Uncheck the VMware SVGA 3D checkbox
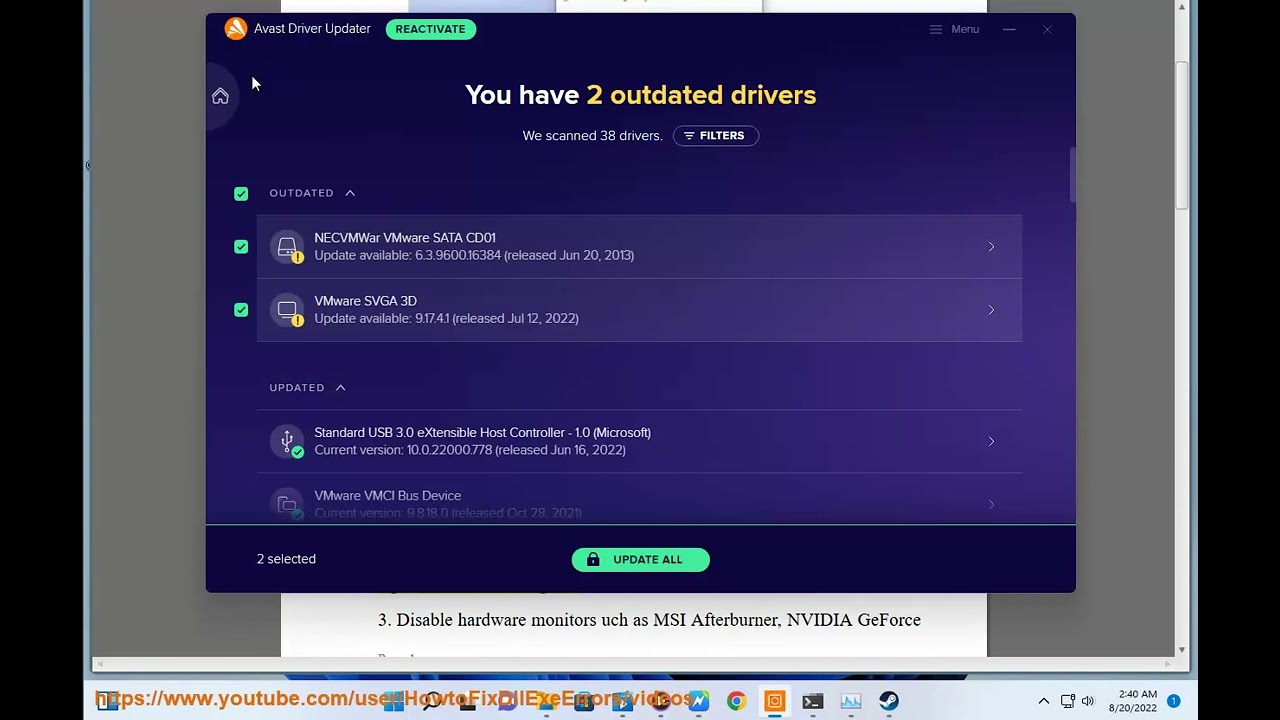Viewport: 1280px width, 720px height. click(x=241, y=310)
